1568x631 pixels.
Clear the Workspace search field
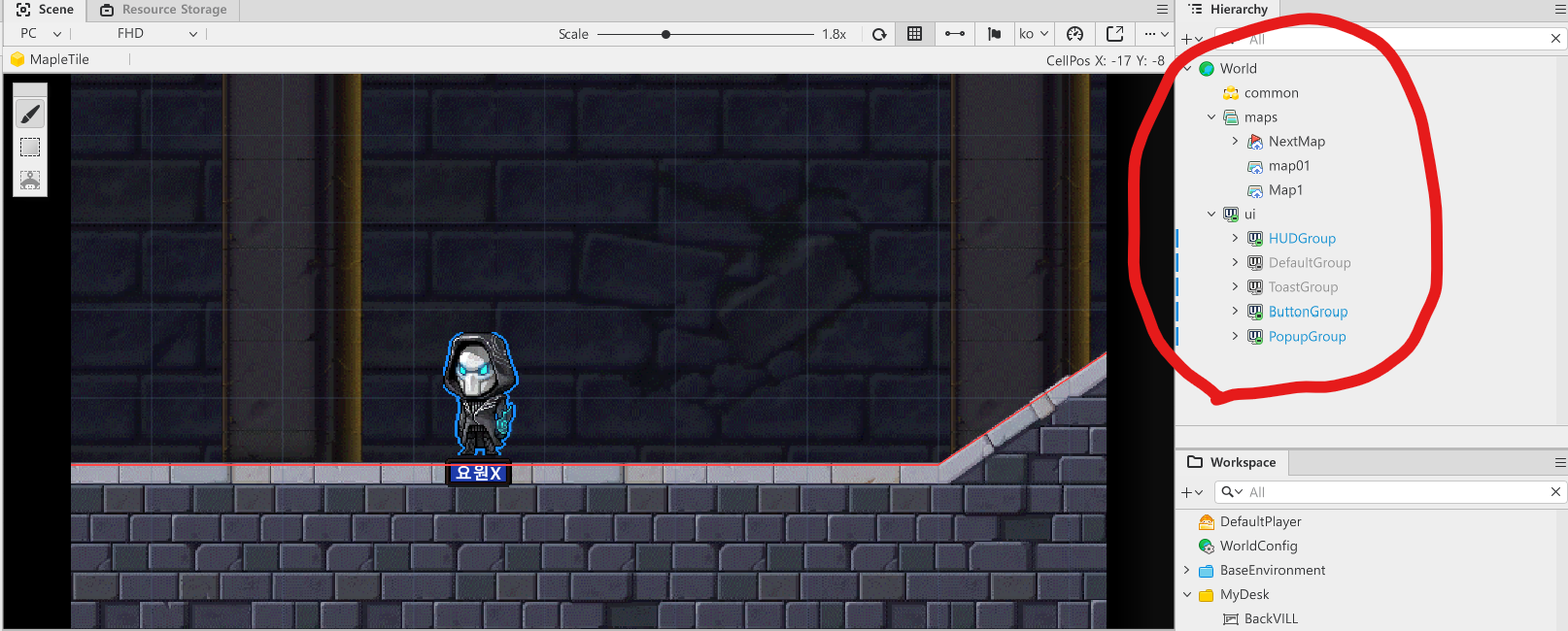pyautogui.click(x=1555, y=492)
